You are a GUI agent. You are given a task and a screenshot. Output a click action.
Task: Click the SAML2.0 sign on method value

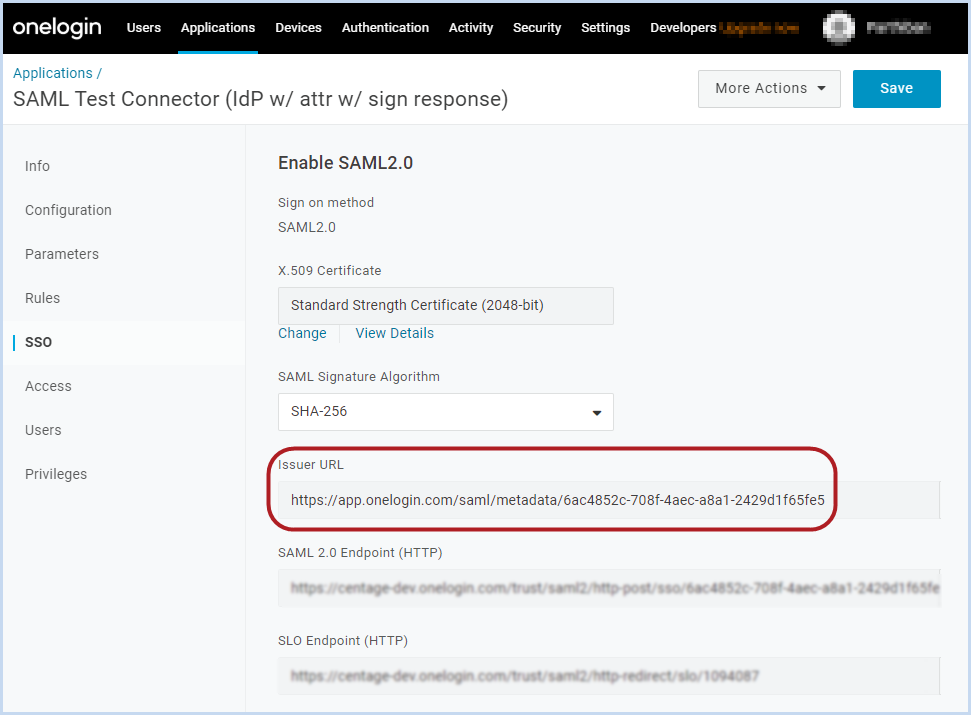coord(307,227)
